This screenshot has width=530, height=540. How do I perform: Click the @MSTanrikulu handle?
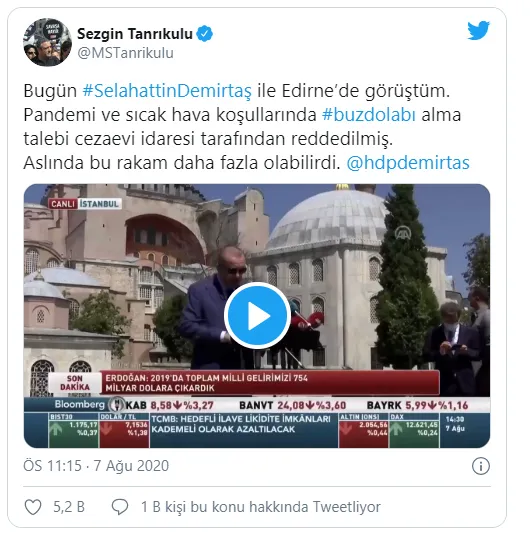[x=125, y=53]
